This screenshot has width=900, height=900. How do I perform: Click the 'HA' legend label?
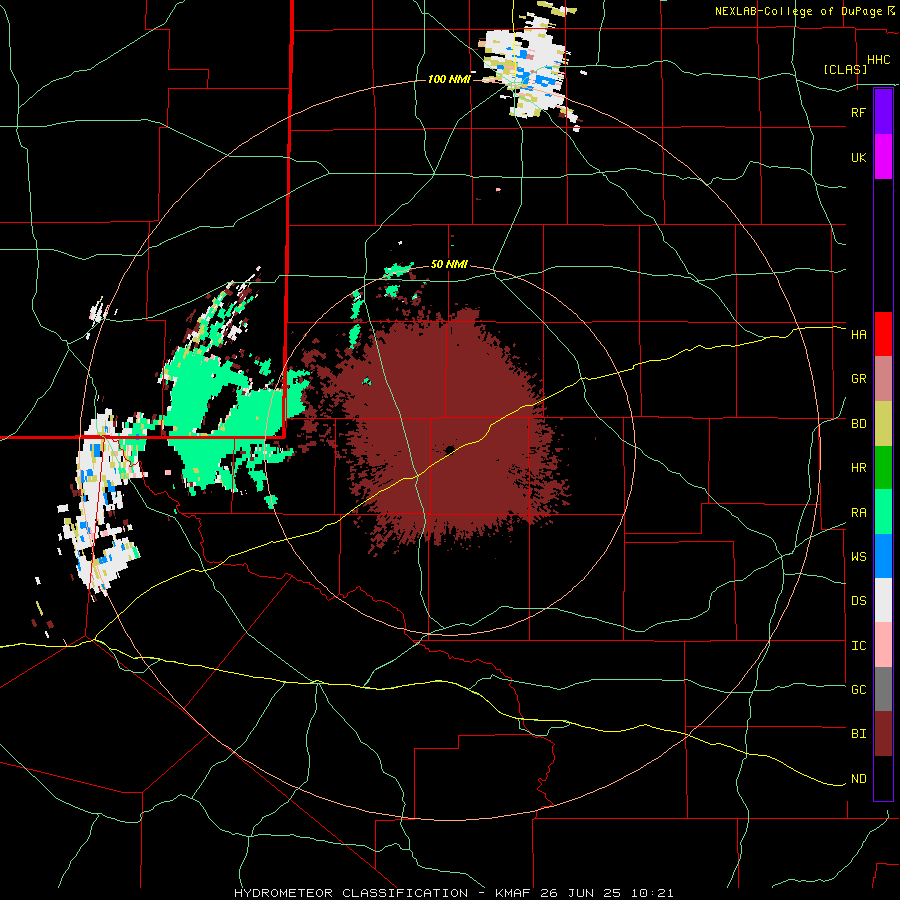coord(858,335)
